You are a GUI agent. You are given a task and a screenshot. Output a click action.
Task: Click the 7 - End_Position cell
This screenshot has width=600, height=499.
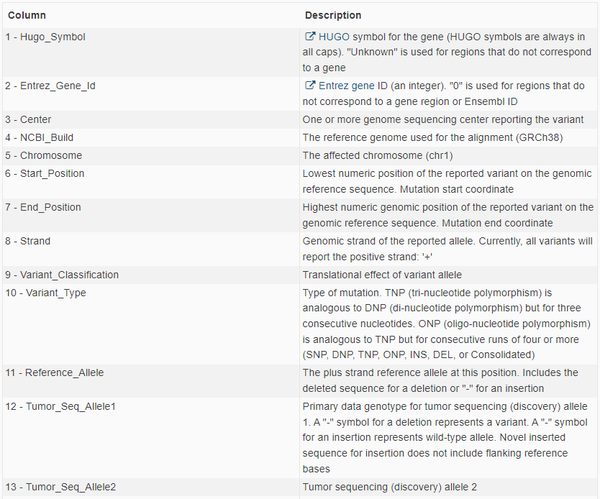[x=46, y=207]
